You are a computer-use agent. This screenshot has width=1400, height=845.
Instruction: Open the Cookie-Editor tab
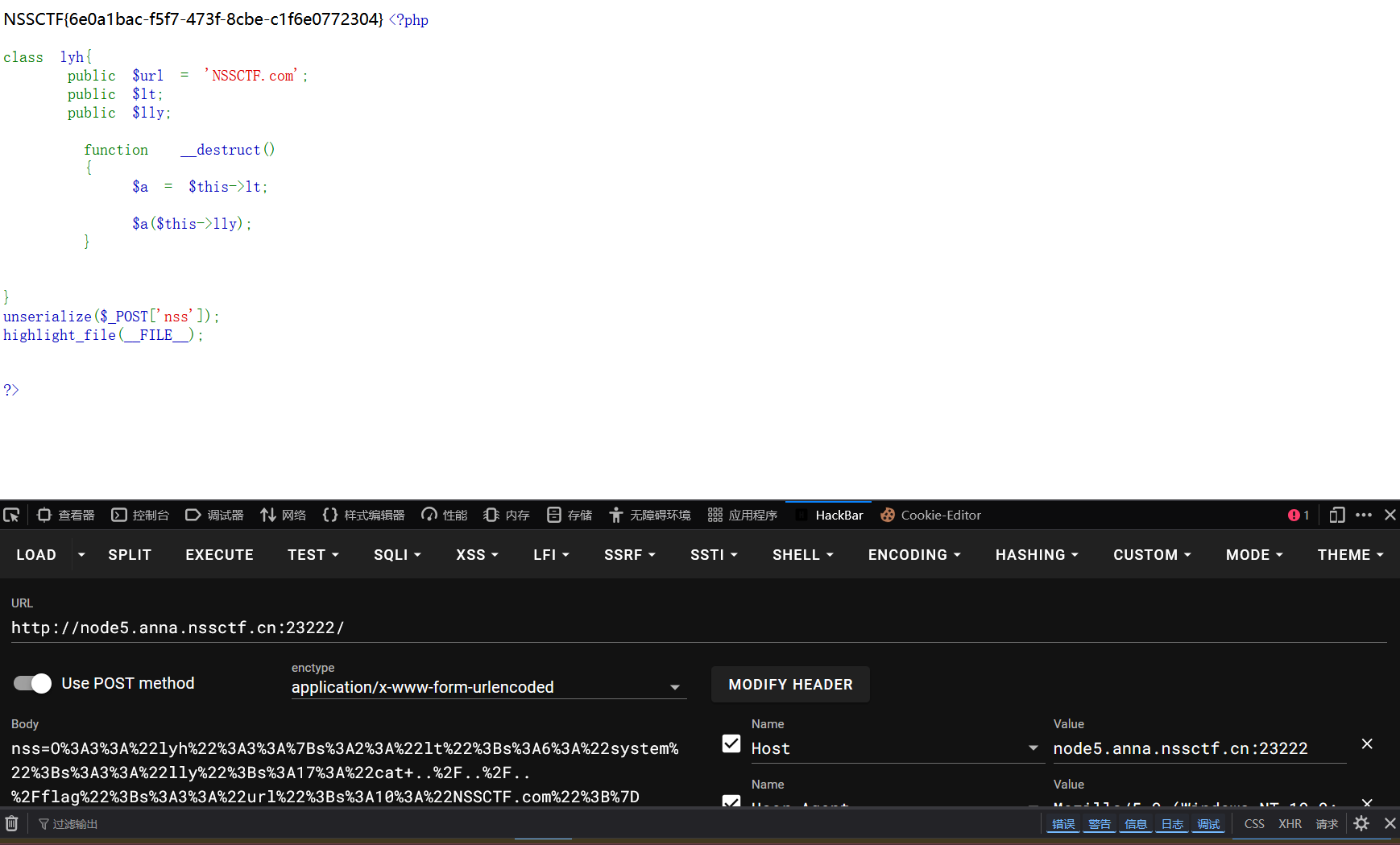(x=930, y=515)
